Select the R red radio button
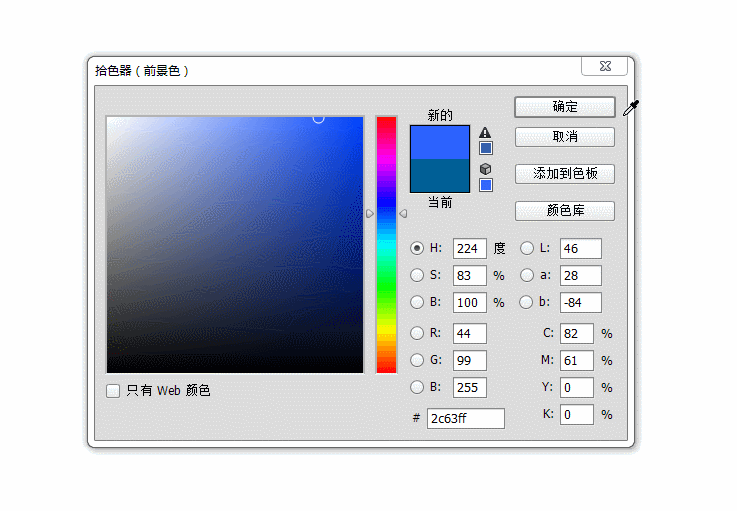This screenshot has height=511, width=737. pos(417,333)
